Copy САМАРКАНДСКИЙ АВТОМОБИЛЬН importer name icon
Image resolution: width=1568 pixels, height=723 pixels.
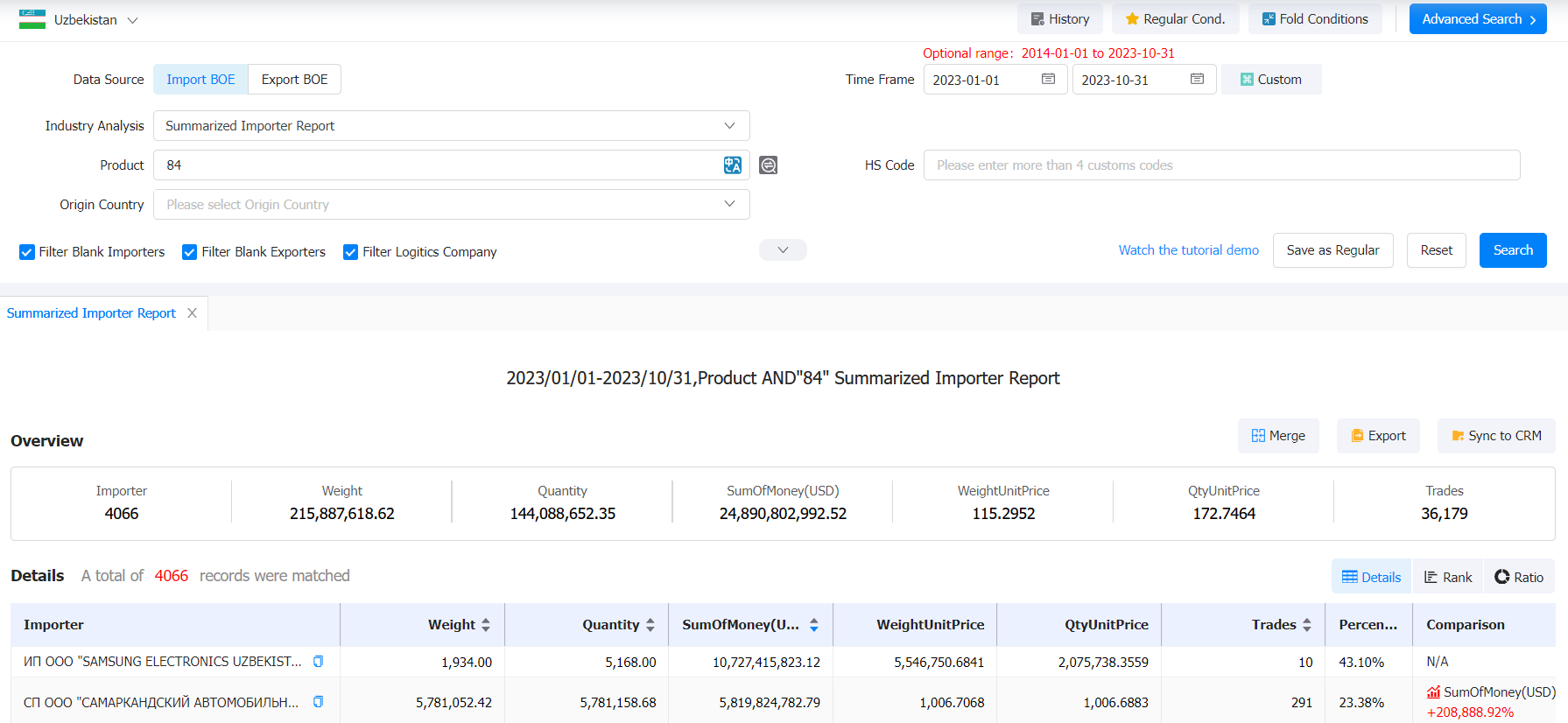318,702
